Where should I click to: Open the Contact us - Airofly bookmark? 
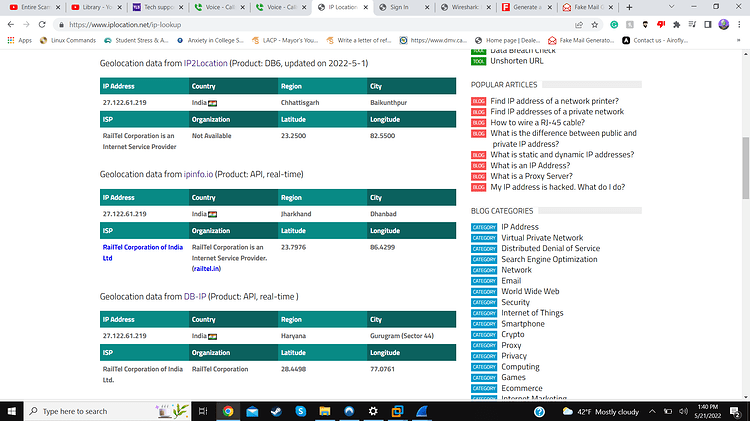655,41
